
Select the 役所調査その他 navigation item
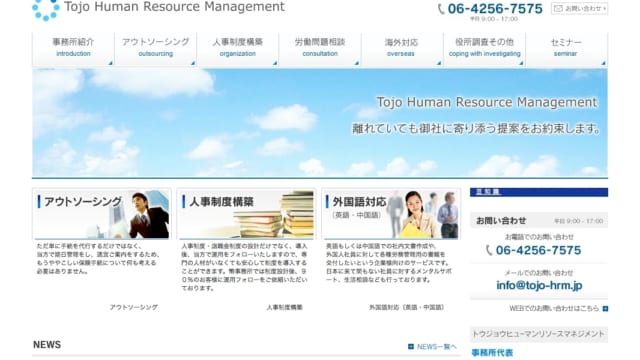[x=484, y=50]
